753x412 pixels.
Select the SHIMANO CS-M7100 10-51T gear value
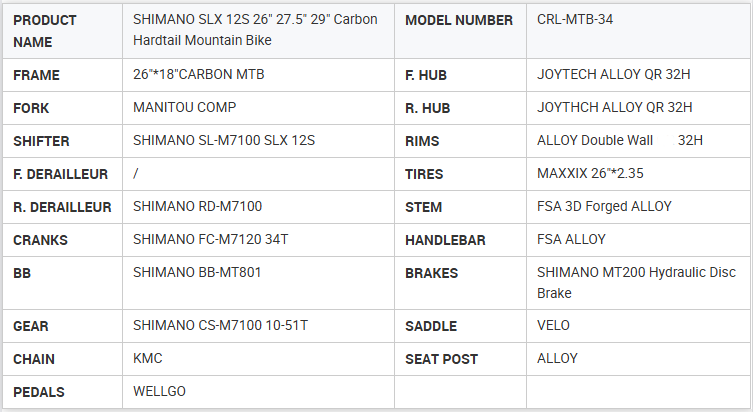[x=220, y=326]
